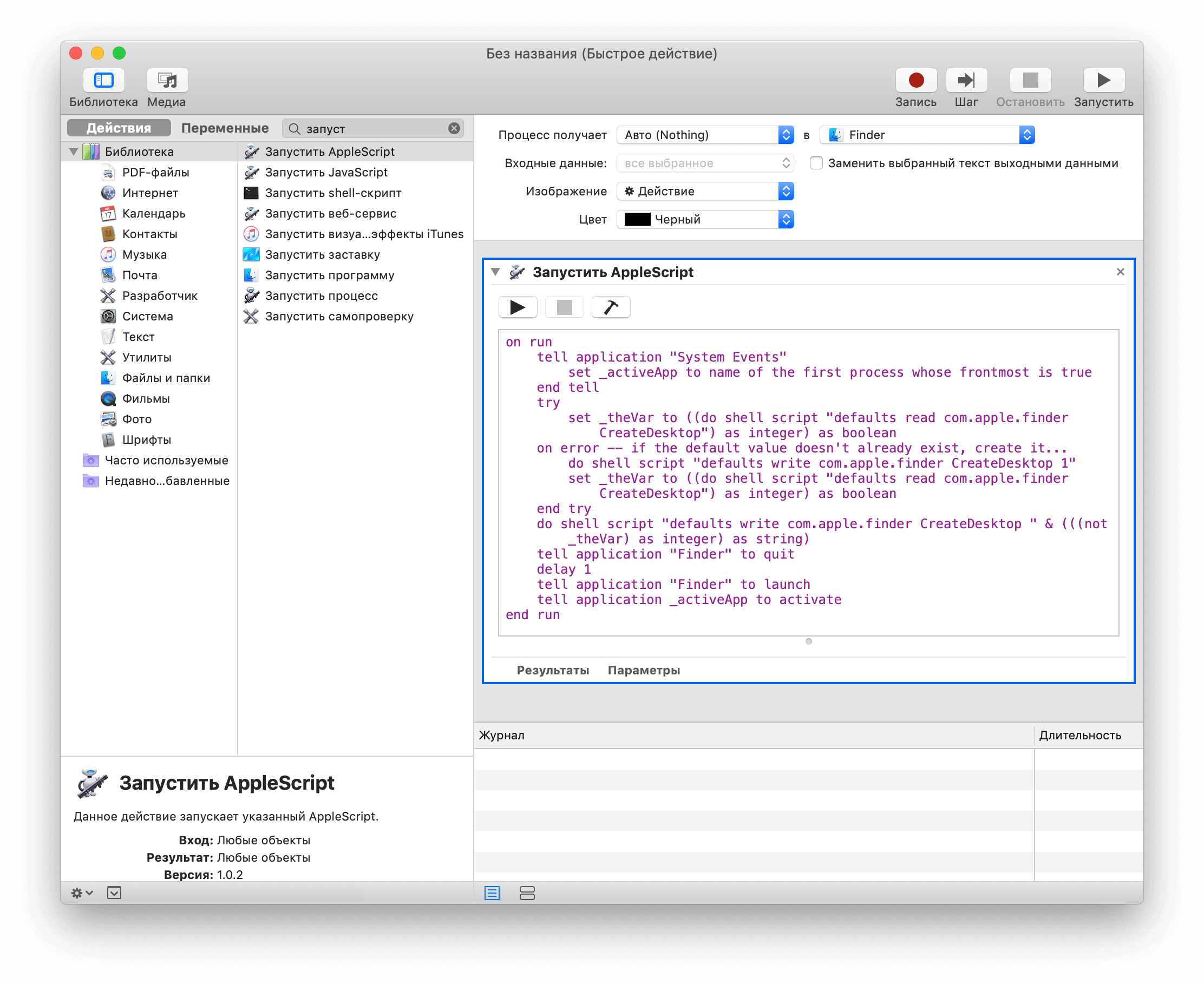Select Запустить AppleScript in actions list
The height and width of the screenshot is (984, 1204).
356,152
